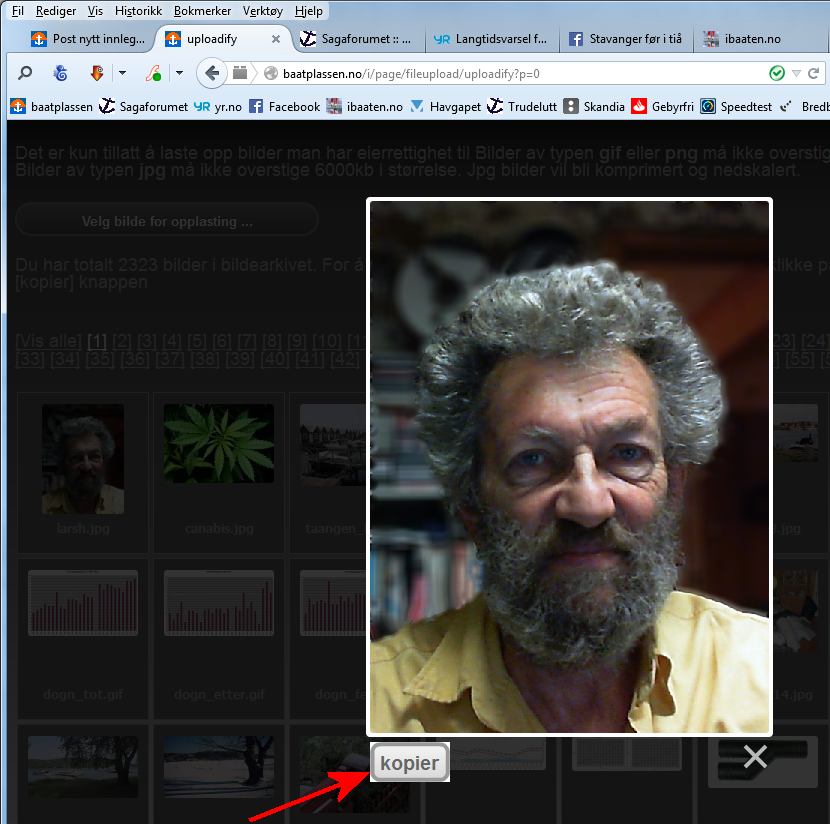Open Skandia bookmark
Screen dimensions: 830x824
[x=594, y=106]
